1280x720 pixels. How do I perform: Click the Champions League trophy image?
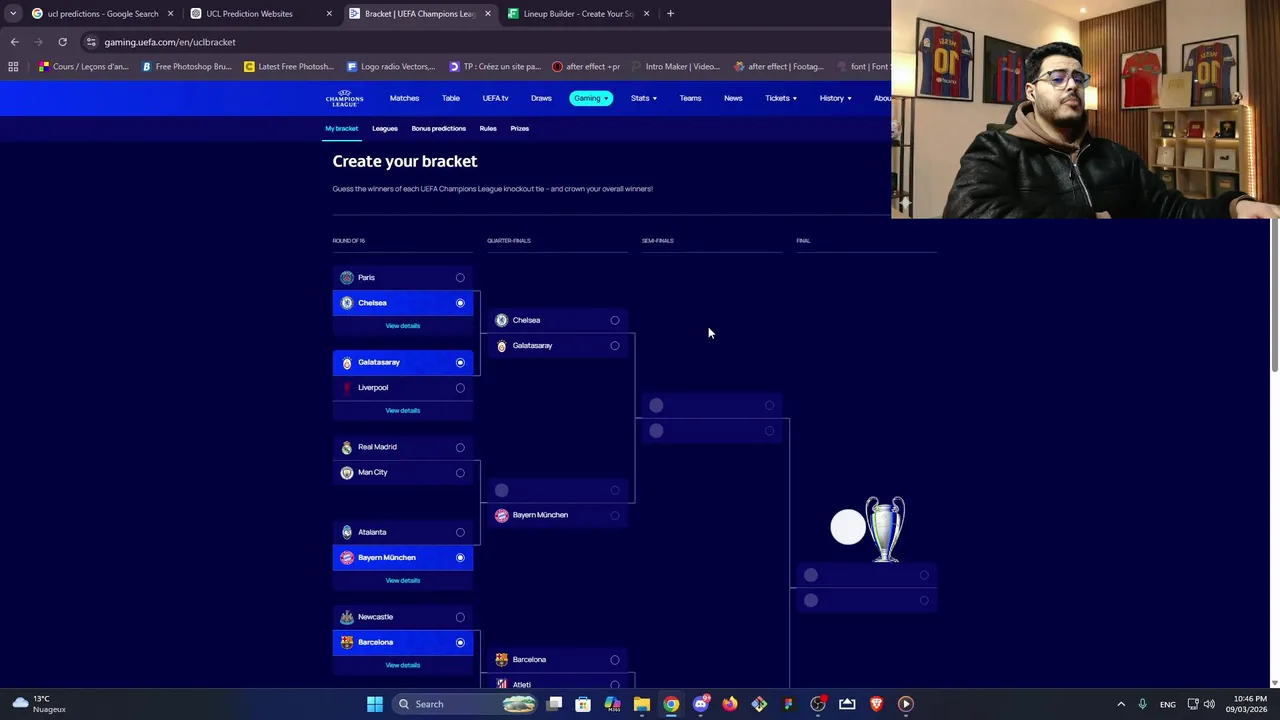click(885, 528)
